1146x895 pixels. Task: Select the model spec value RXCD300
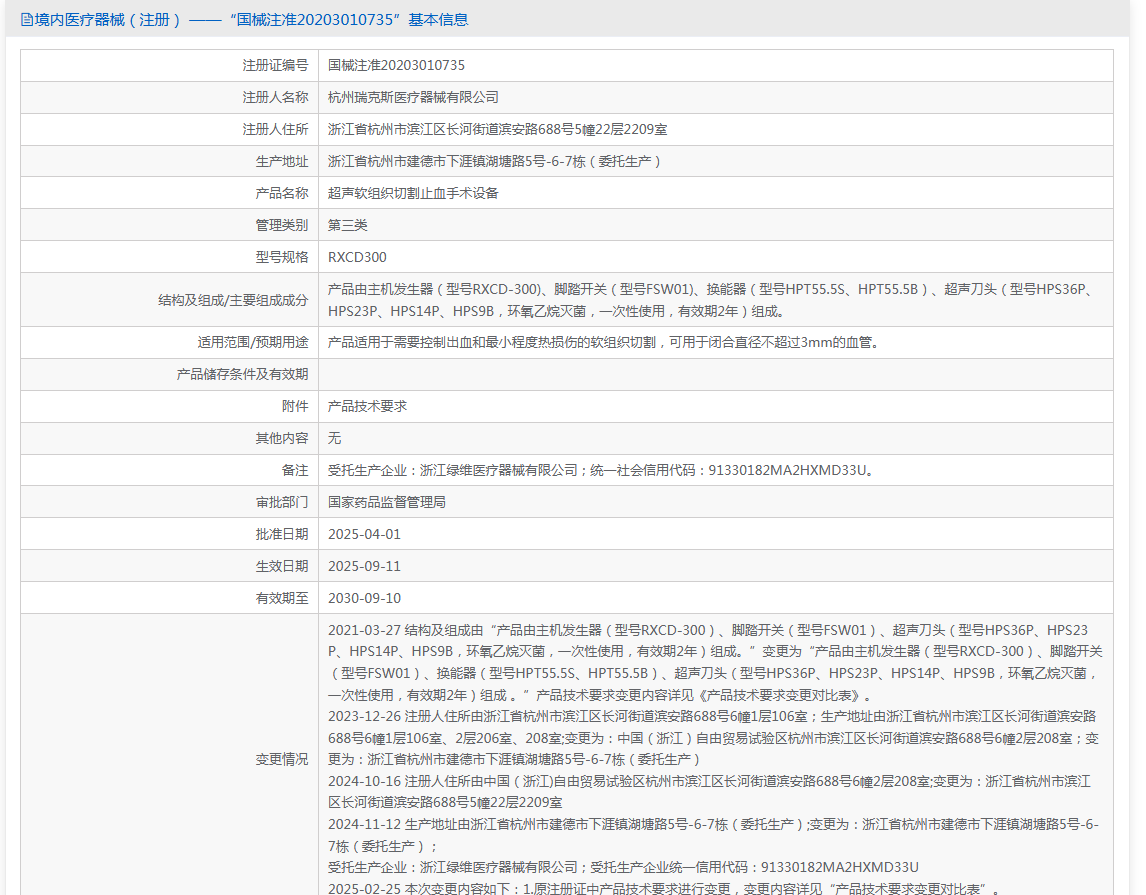coord(357,257)
